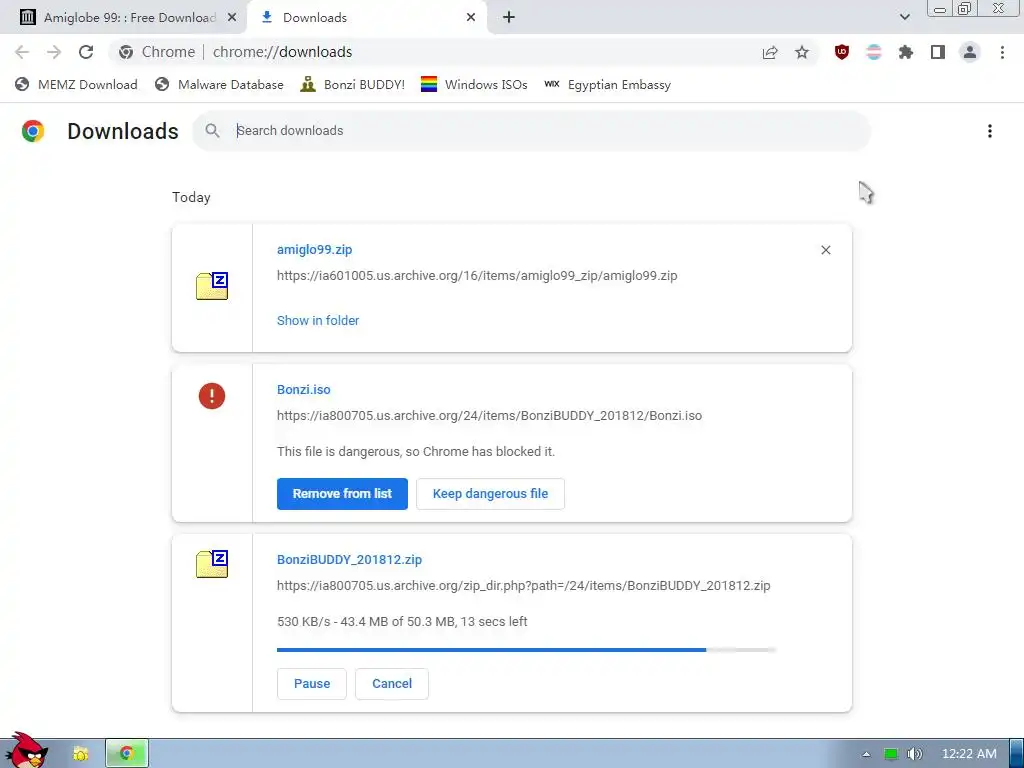
Task: Go forward with the arrow button
Action: pos(54,52)
